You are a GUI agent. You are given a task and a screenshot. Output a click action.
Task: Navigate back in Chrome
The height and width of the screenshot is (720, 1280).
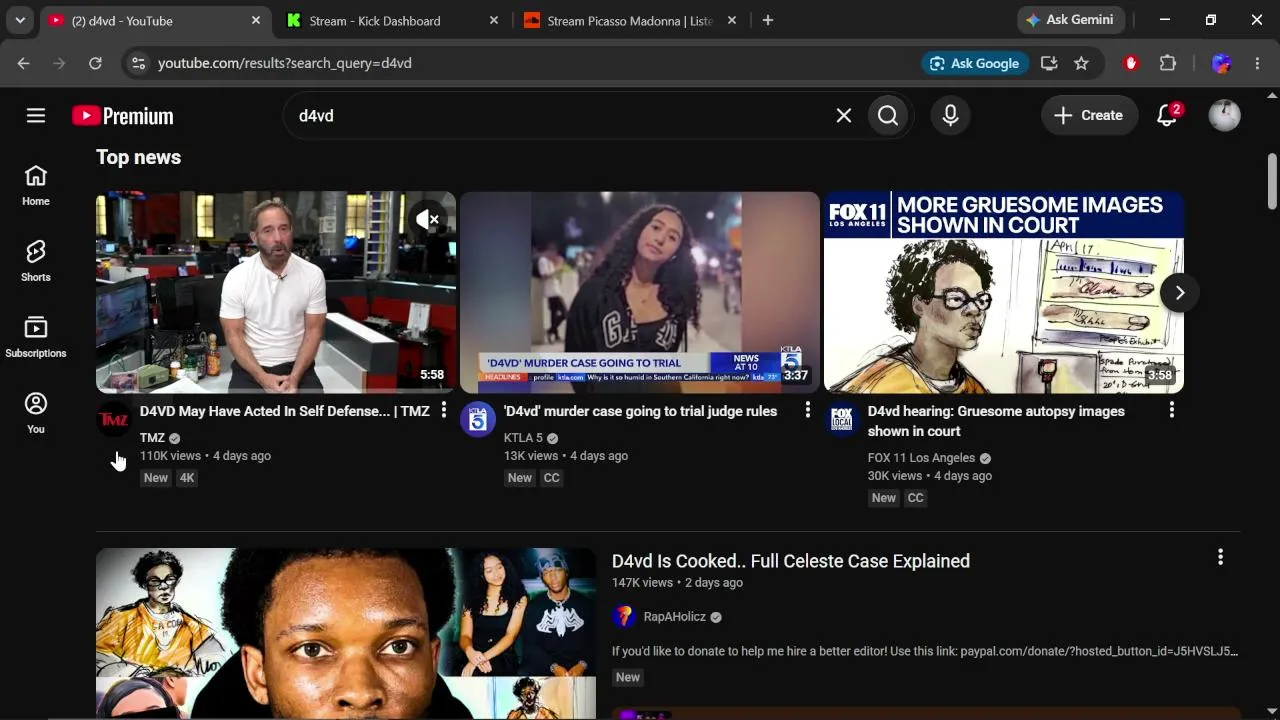coord(24,63)
